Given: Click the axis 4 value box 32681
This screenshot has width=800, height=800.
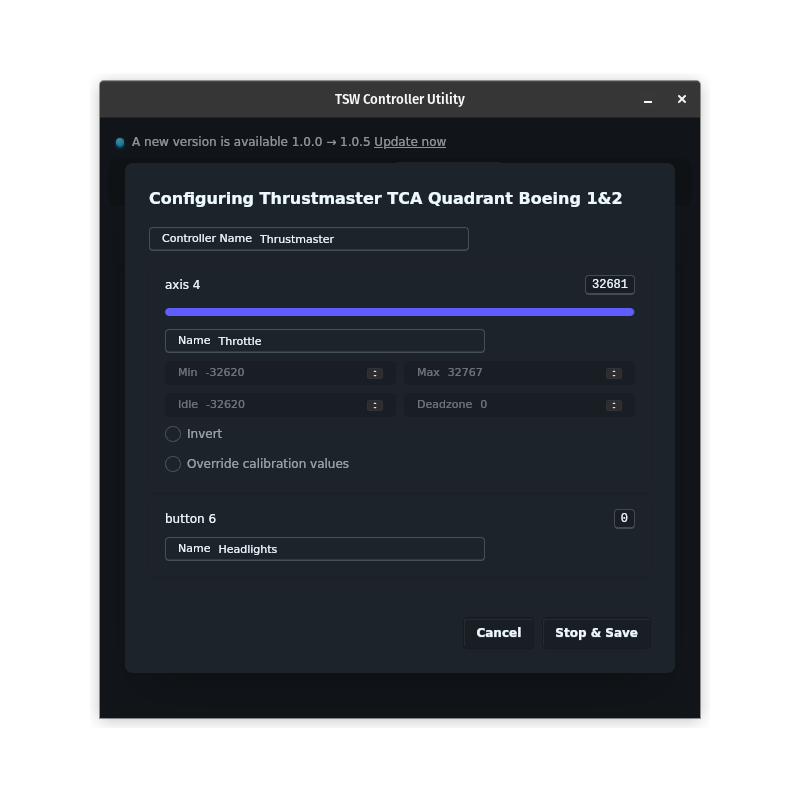Looking at the screenshot, I should 610,284.
